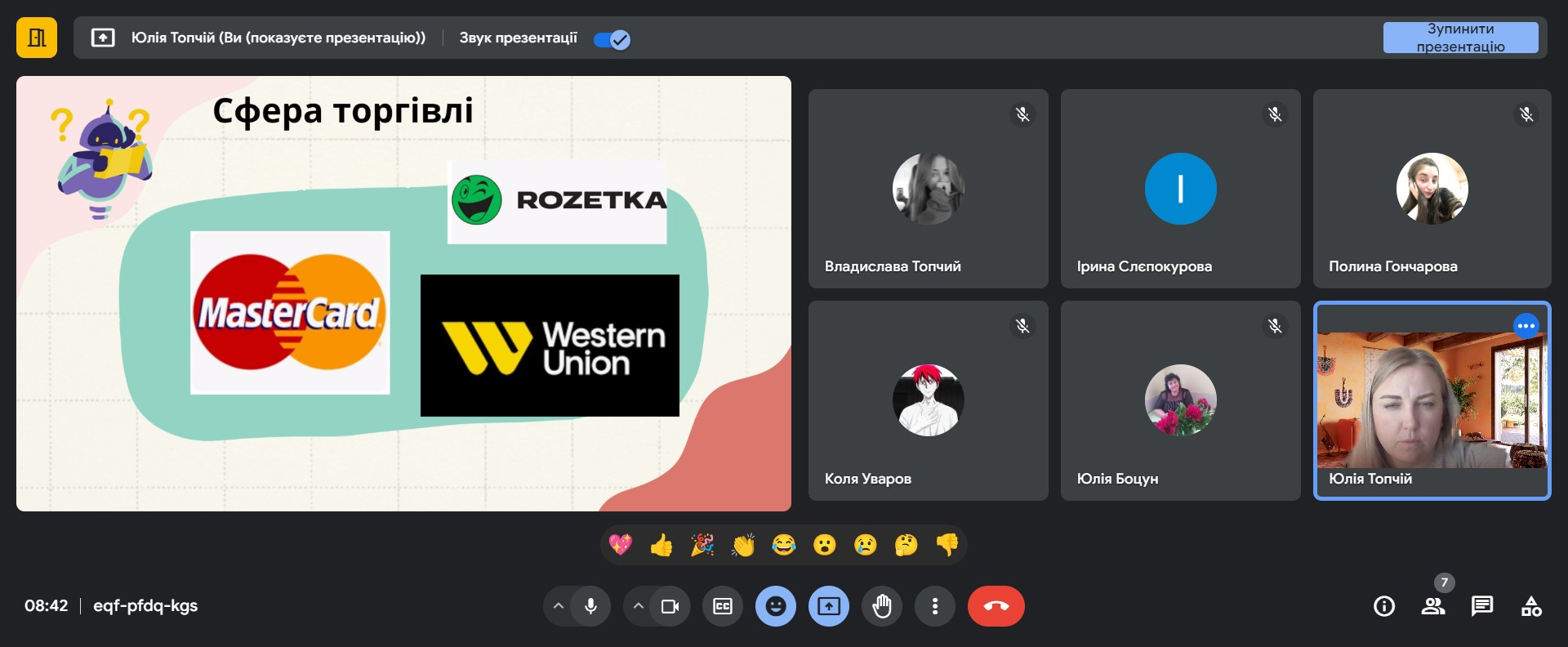Open options on Юлія Топчій's tile

coord(1526,326)
